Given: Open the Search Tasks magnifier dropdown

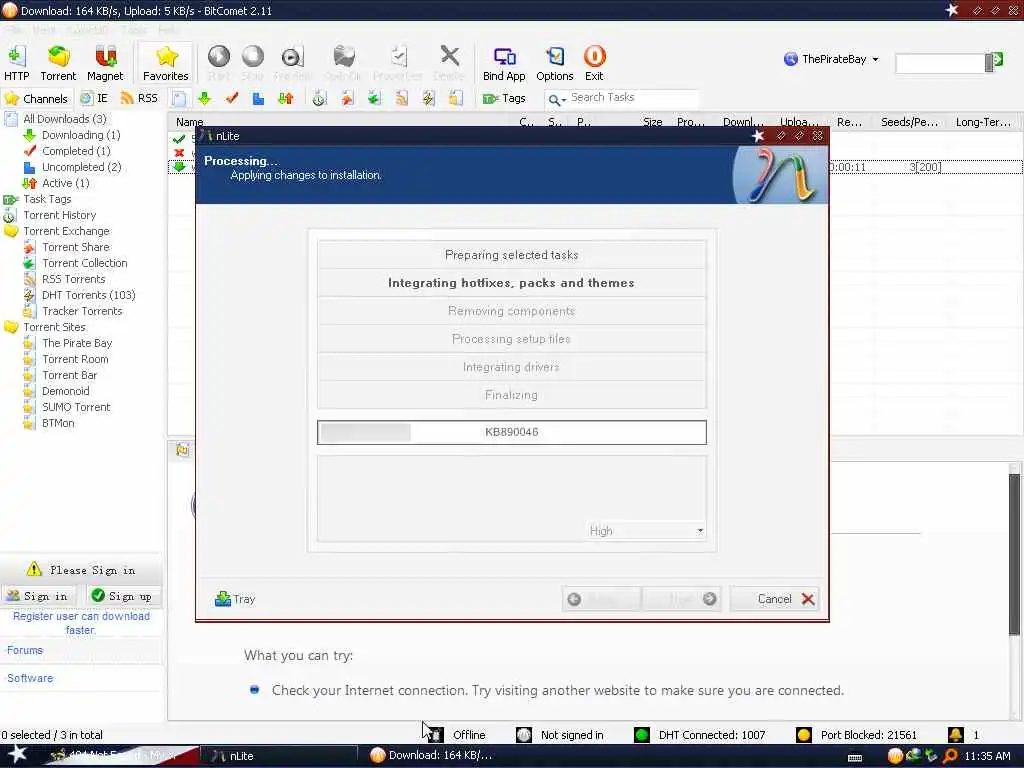Looking at the screenshot, I should [556, 99].
